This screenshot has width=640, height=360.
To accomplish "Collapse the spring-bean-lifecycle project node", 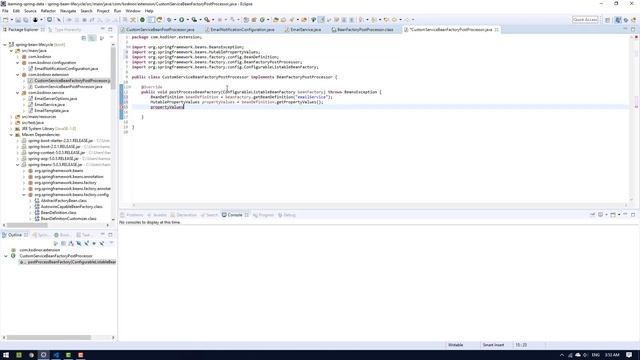I will click(5, 44).
